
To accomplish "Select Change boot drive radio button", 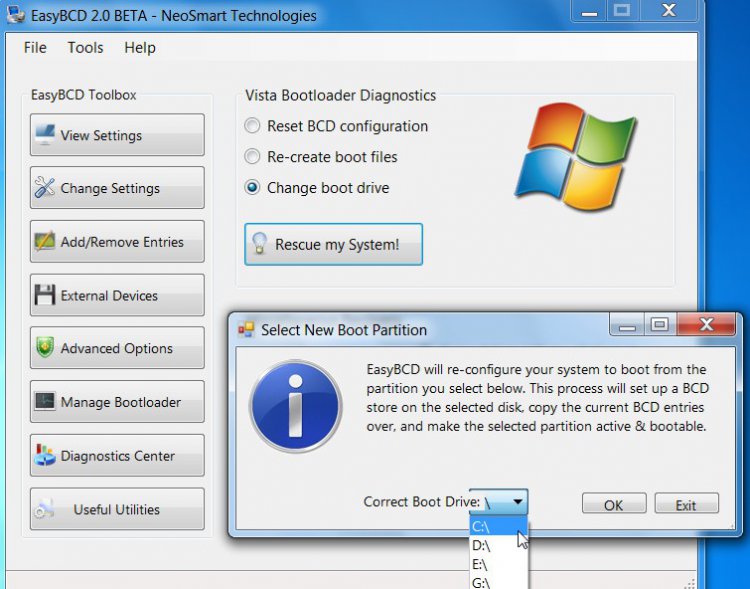I will (x=252, y=187).
